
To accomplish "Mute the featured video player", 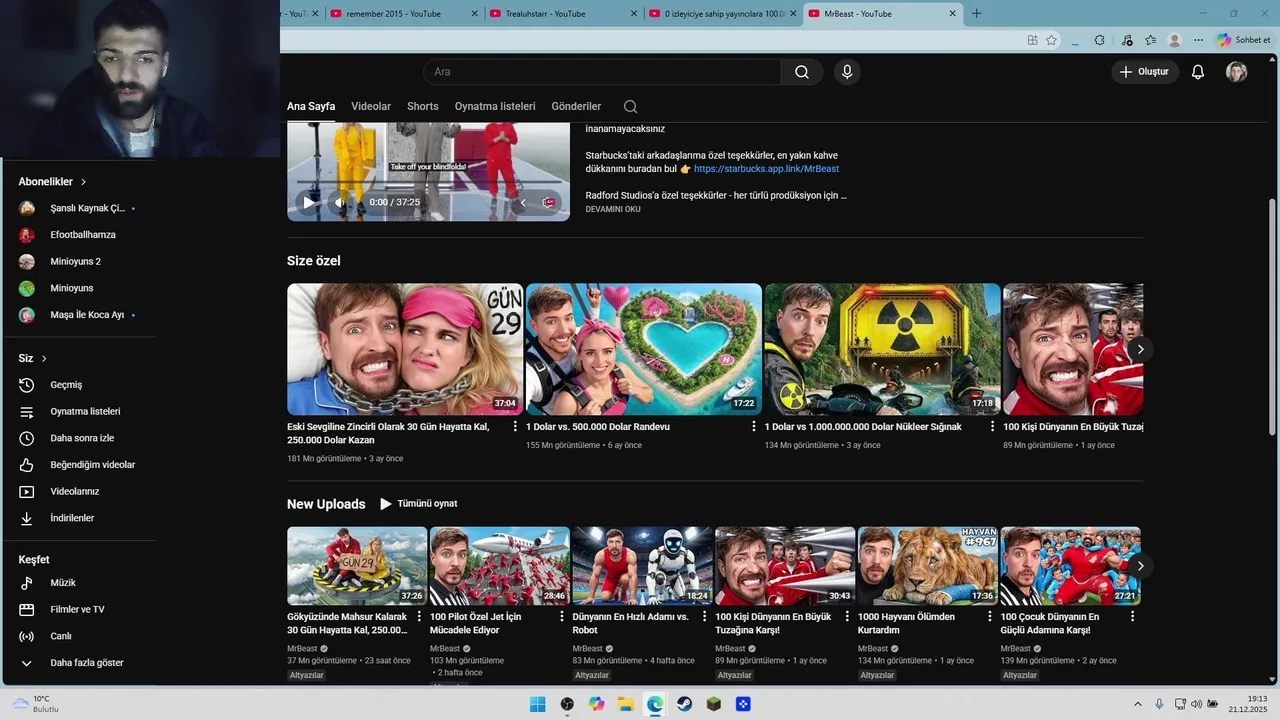I will (340, 202).
